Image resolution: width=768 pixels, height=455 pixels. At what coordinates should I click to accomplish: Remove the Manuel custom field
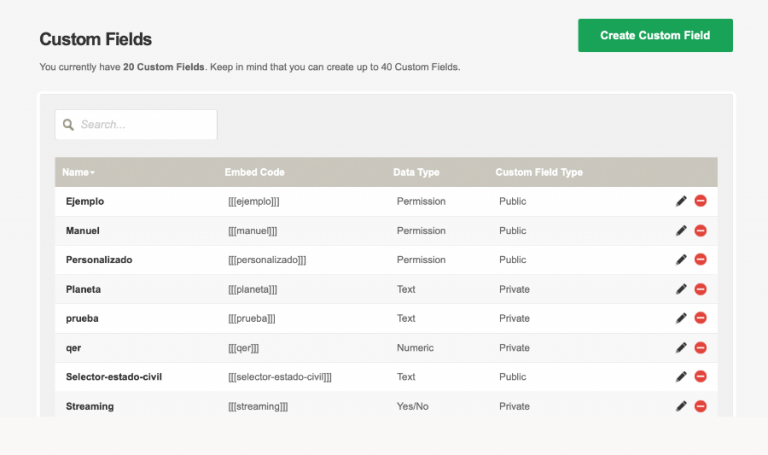(x=700, y=230)
